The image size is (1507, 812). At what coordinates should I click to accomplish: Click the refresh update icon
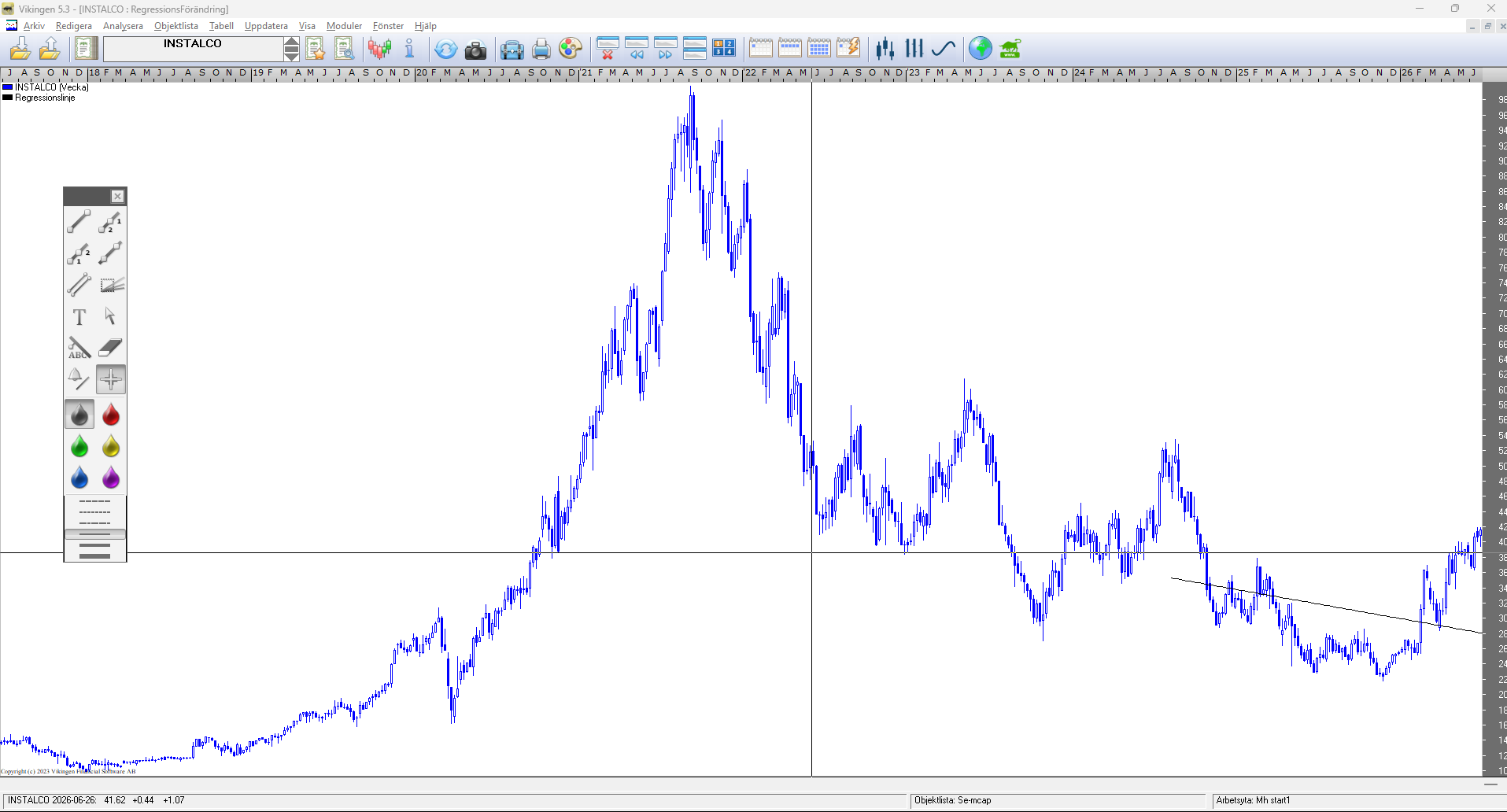445,50
